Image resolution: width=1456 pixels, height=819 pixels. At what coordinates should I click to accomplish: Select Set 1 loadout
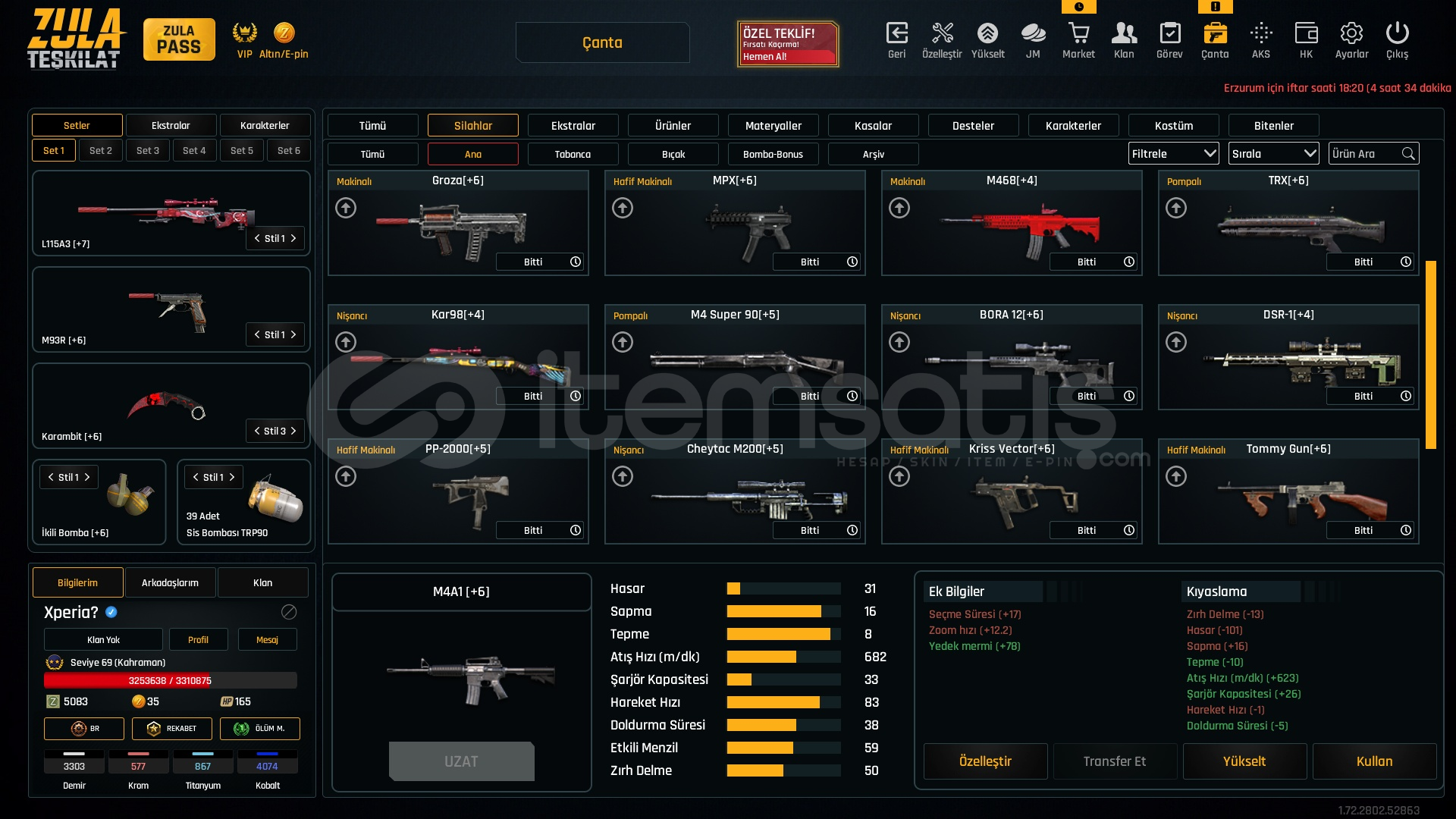(x=54, y=150)
